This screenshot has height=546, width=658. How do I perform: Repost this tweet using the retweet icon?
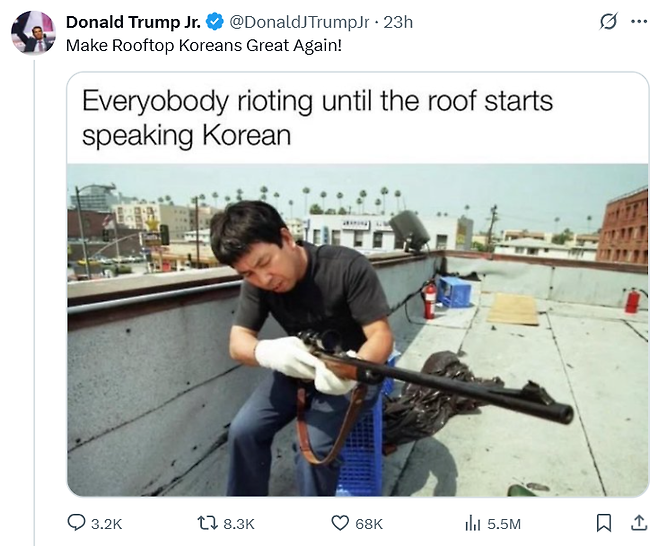207,523
